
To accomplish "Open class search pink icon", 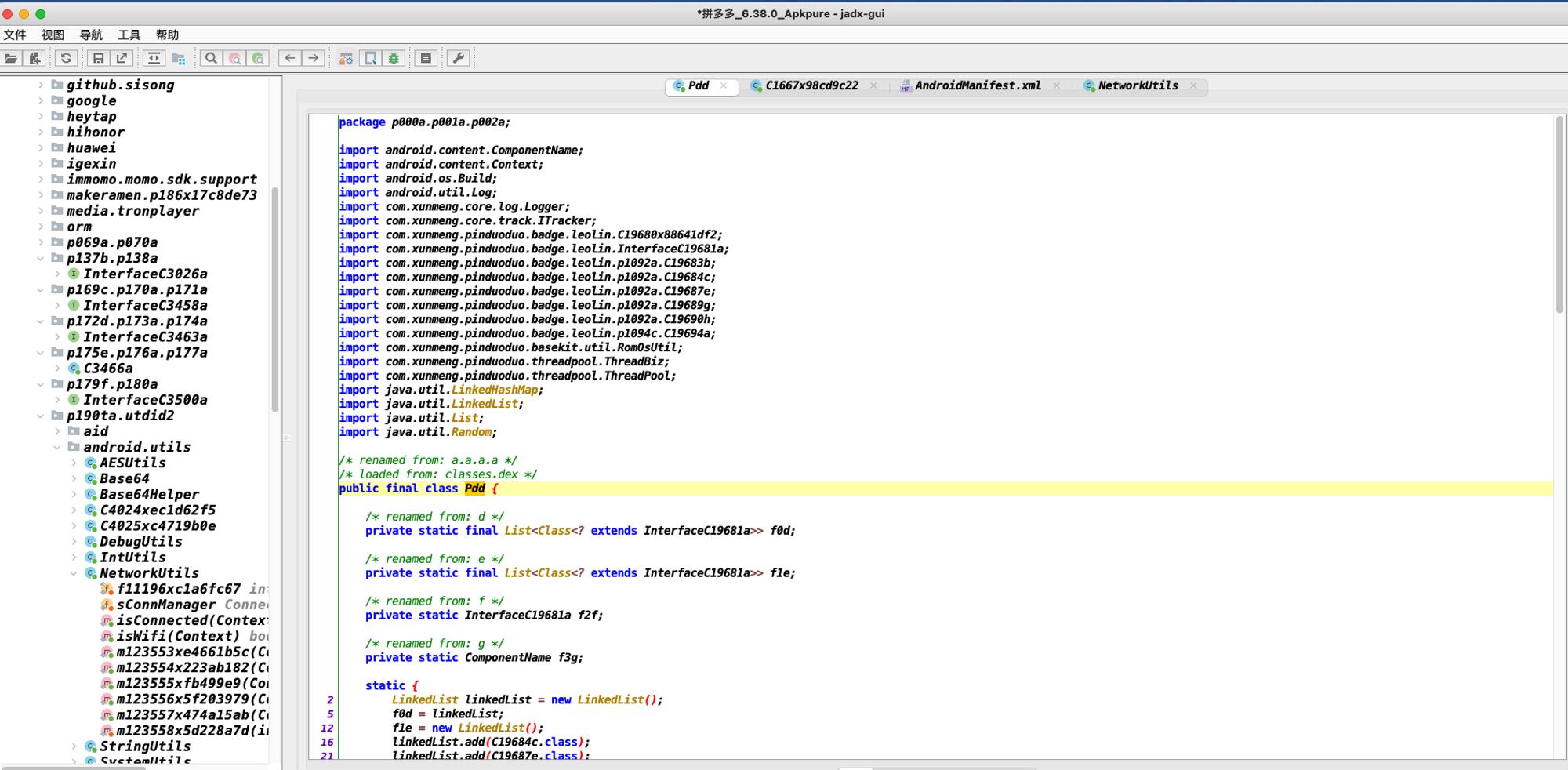I will coord(234,58).
